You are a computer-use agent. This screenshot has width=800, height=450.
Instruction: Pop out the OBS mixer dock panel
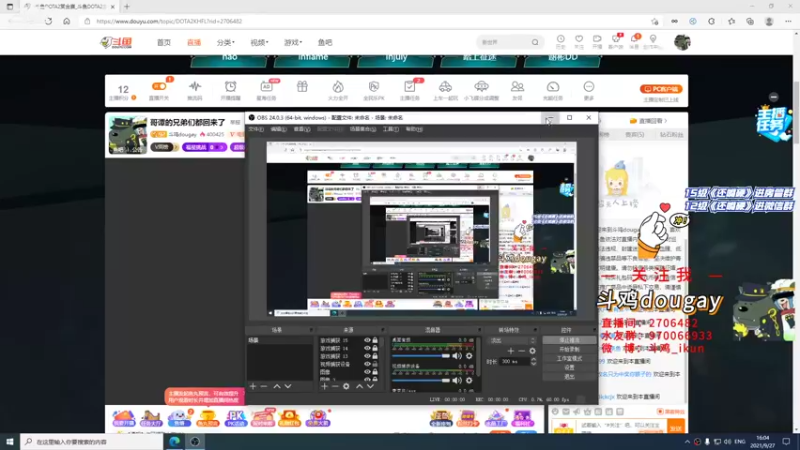pos(479,330)
